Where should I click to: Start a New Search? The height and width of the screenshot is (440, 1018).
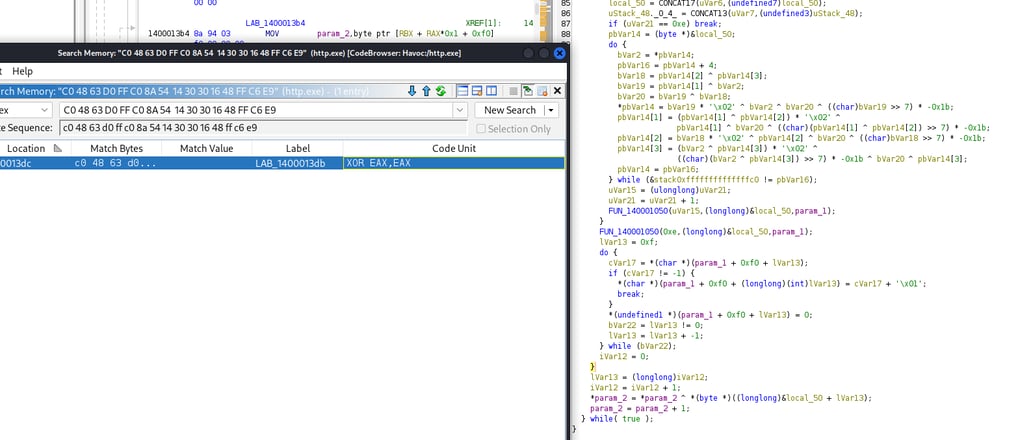click(510, 110)
